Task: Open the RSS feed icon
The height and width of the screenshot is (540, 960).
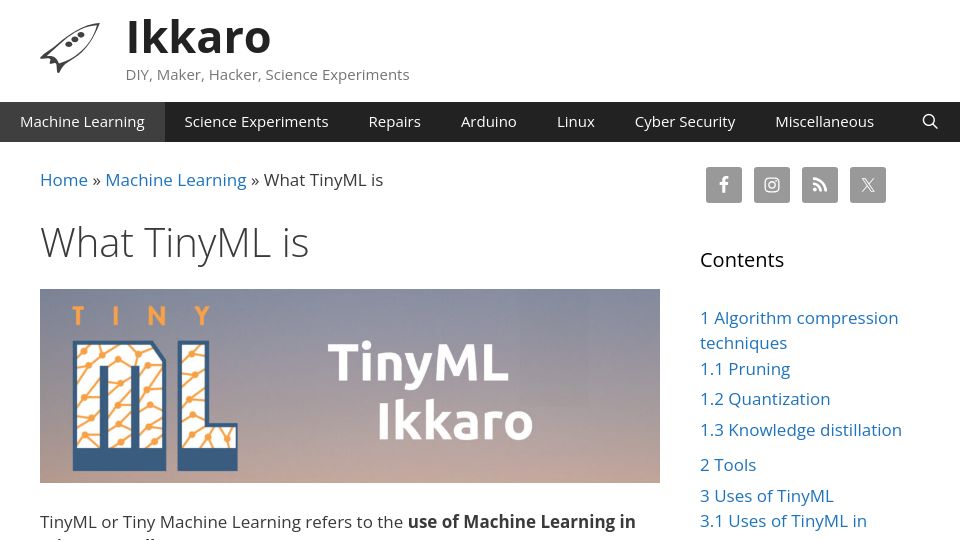Action: pyautogui.click(x=820, y=185)
